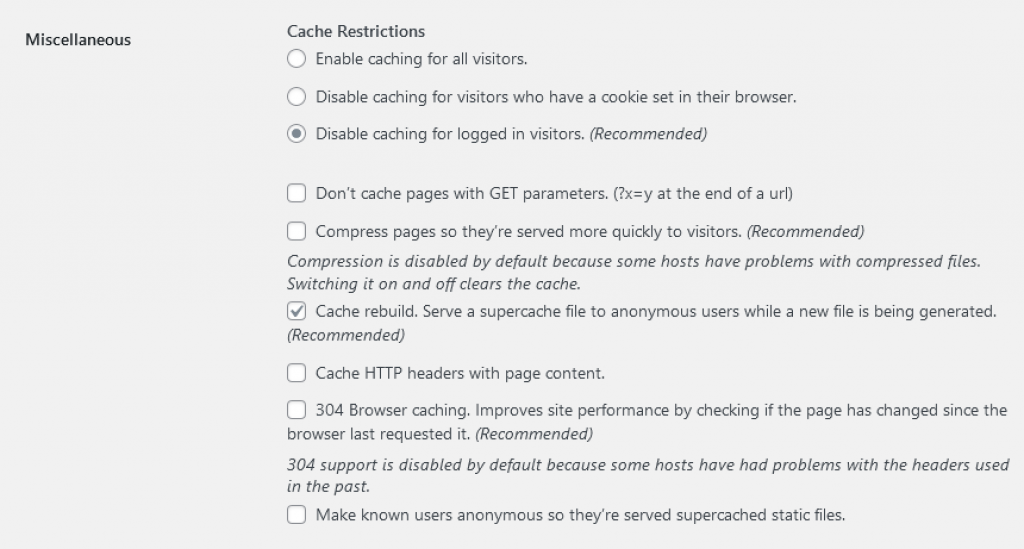Tick the GET parameters no-cache checkbox
This screenshot has width=1024, height=549.
296,193
